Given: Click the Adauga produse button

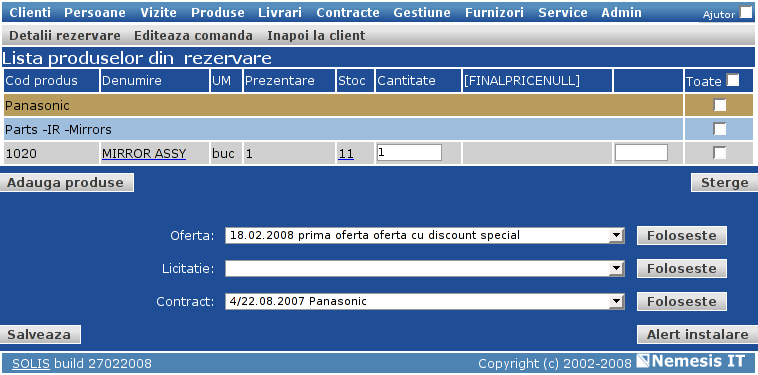Looking at the screenshot, I should (67, 183).
